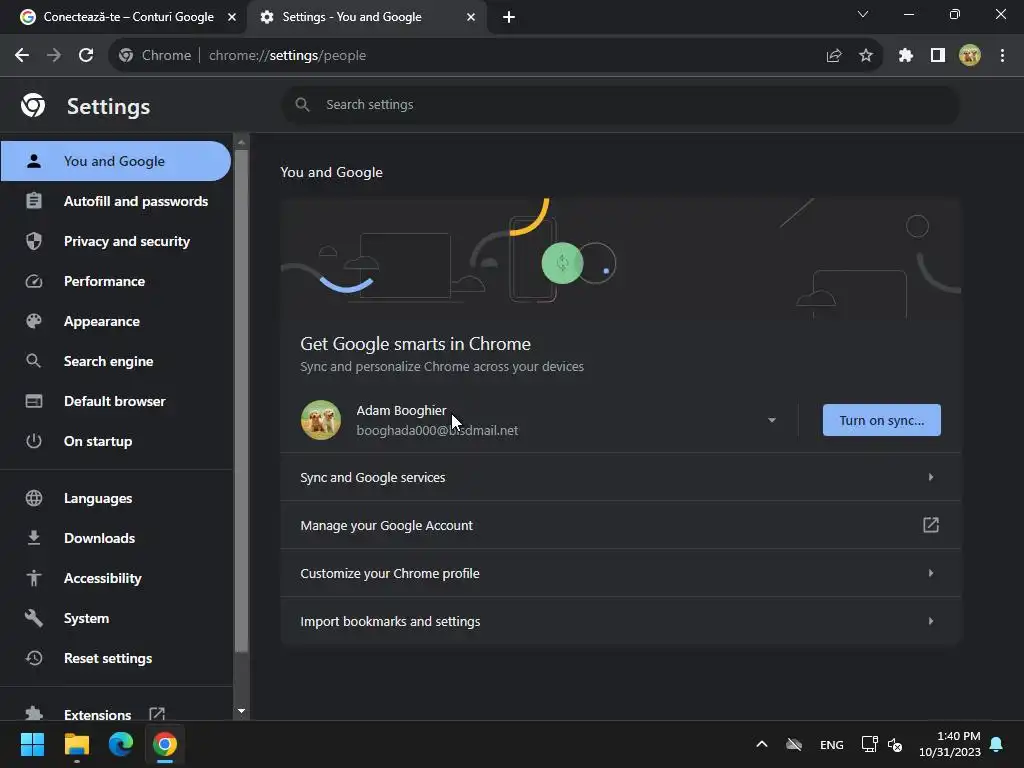Click the Search settings field
Screen dimensions: 1024x768
point(620,104)
